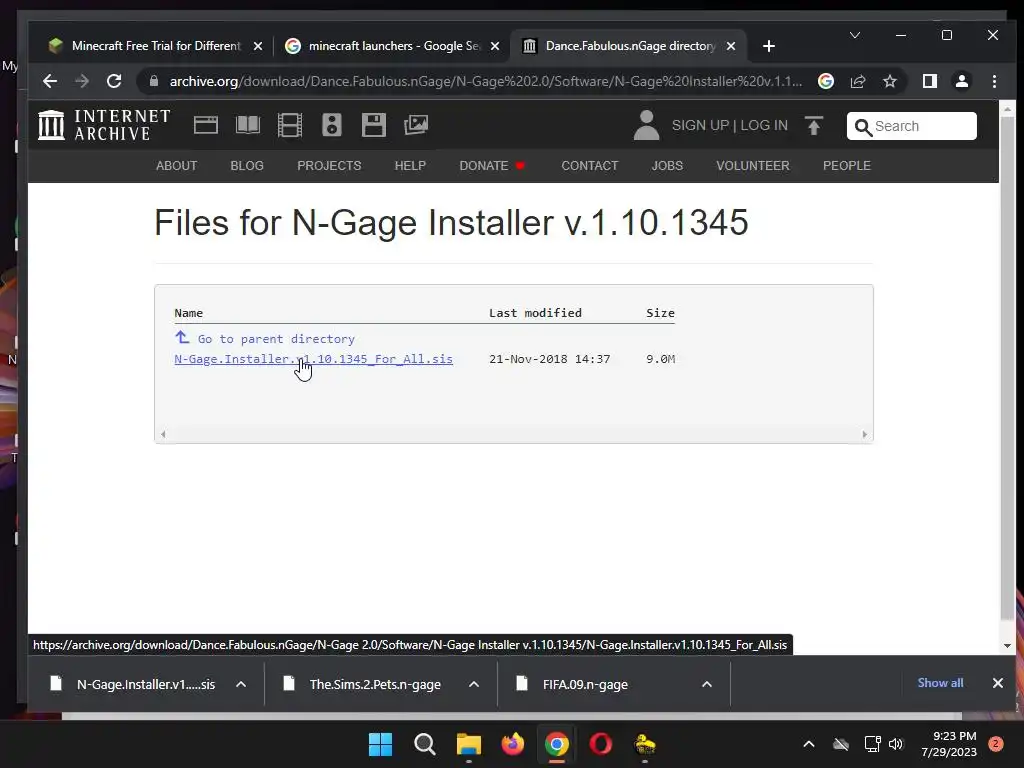Viewport: 1024px width, 768px height.
Task: Bookmark this page with the star
Action: (890, 81)
